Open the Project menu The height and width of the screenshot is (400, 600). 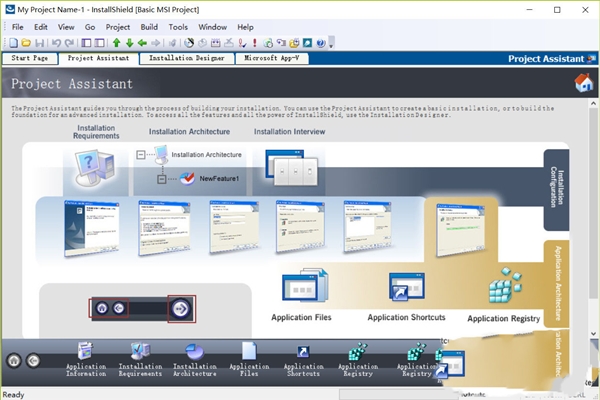pyautogui.click(x=118, y=27)
